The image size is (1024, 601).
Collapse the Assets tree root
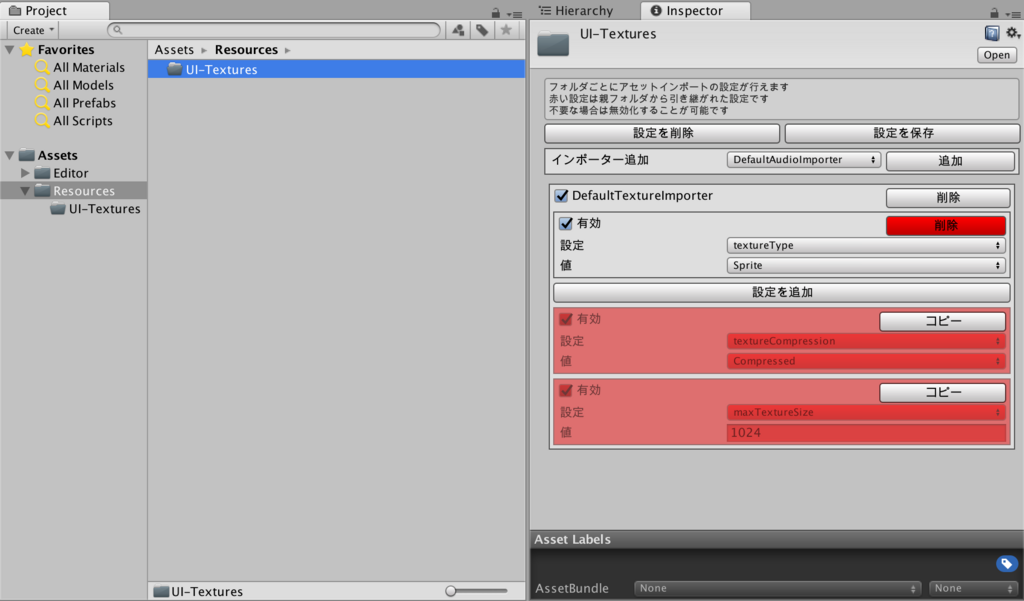coord(10,155)
